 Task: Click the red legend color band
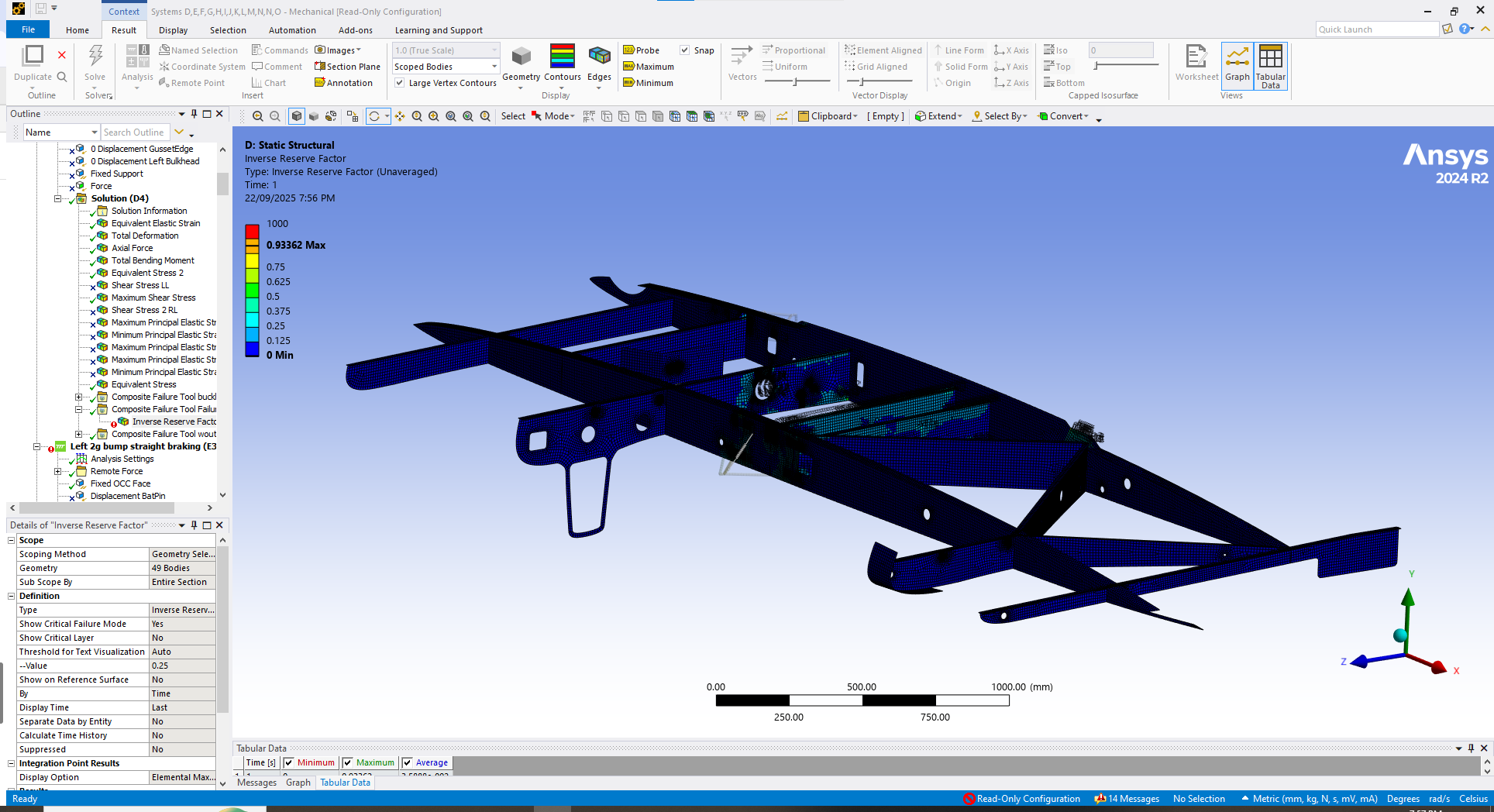coord(252,231)
